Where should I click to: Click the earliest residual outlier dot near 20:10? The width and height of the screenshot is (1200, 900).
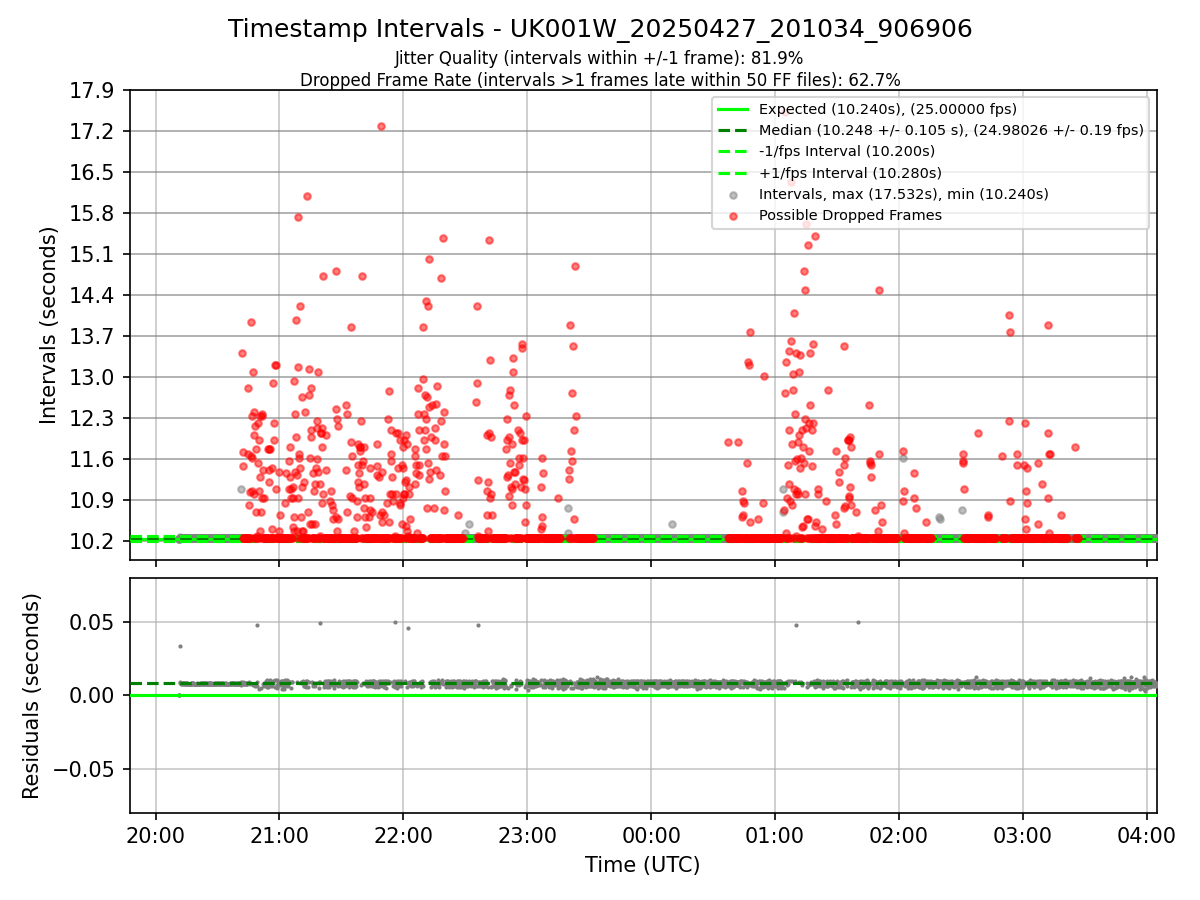(180, 646)
